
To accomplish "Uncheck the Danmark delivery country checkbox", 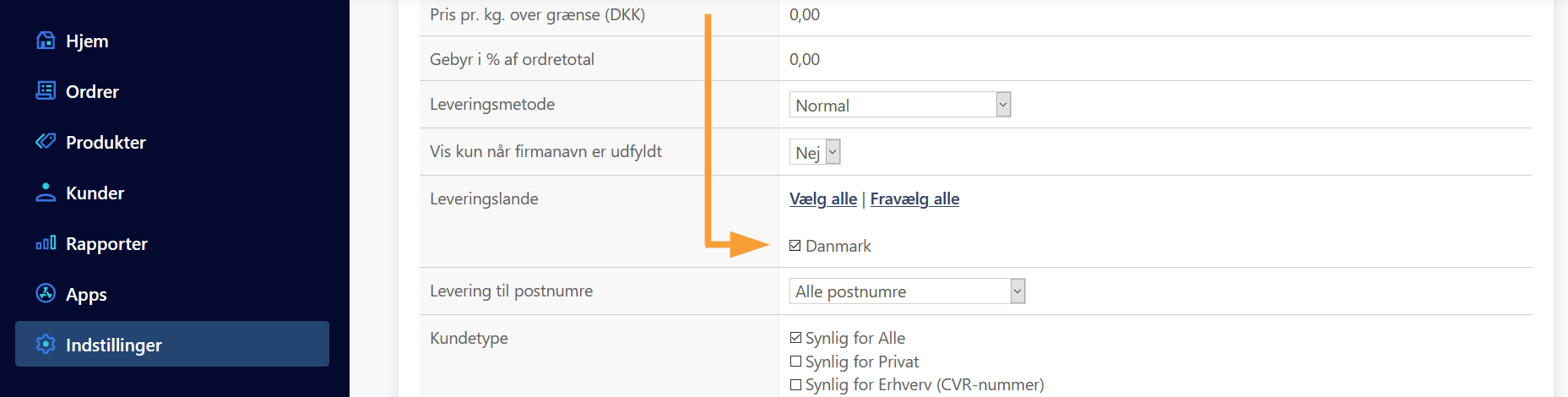I will pyautogui.click(x=795, y=246).
